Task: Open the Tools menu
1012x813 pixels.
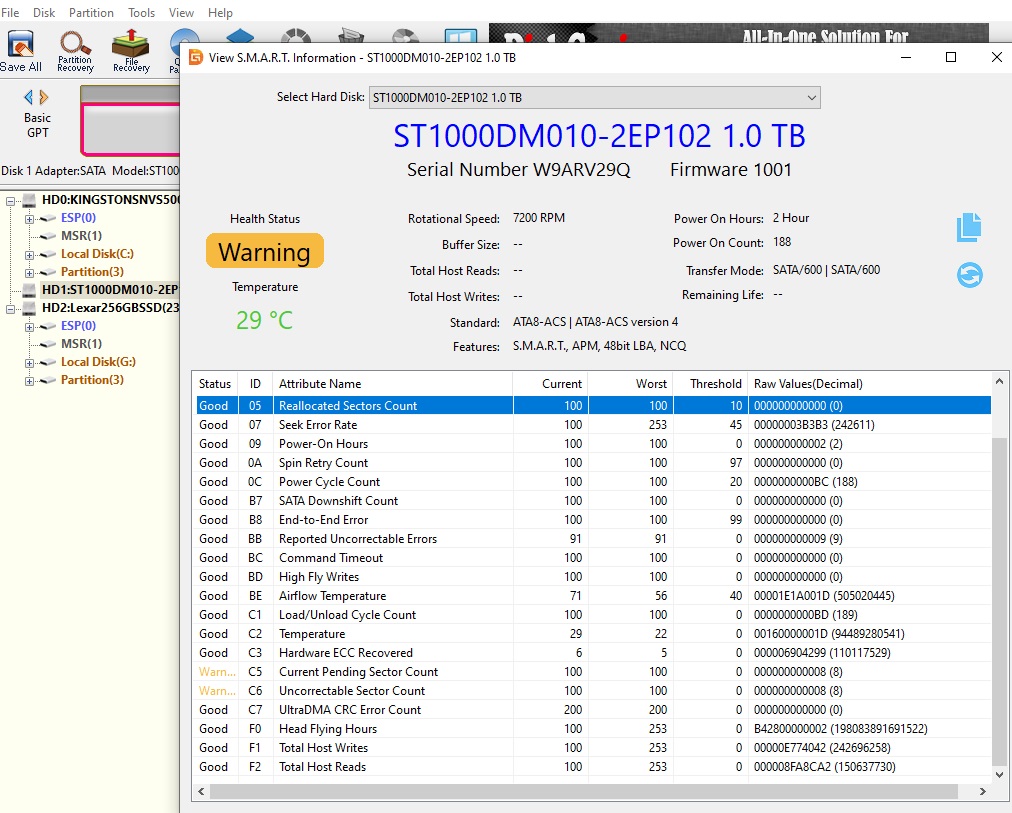Action: coord(141,13)
